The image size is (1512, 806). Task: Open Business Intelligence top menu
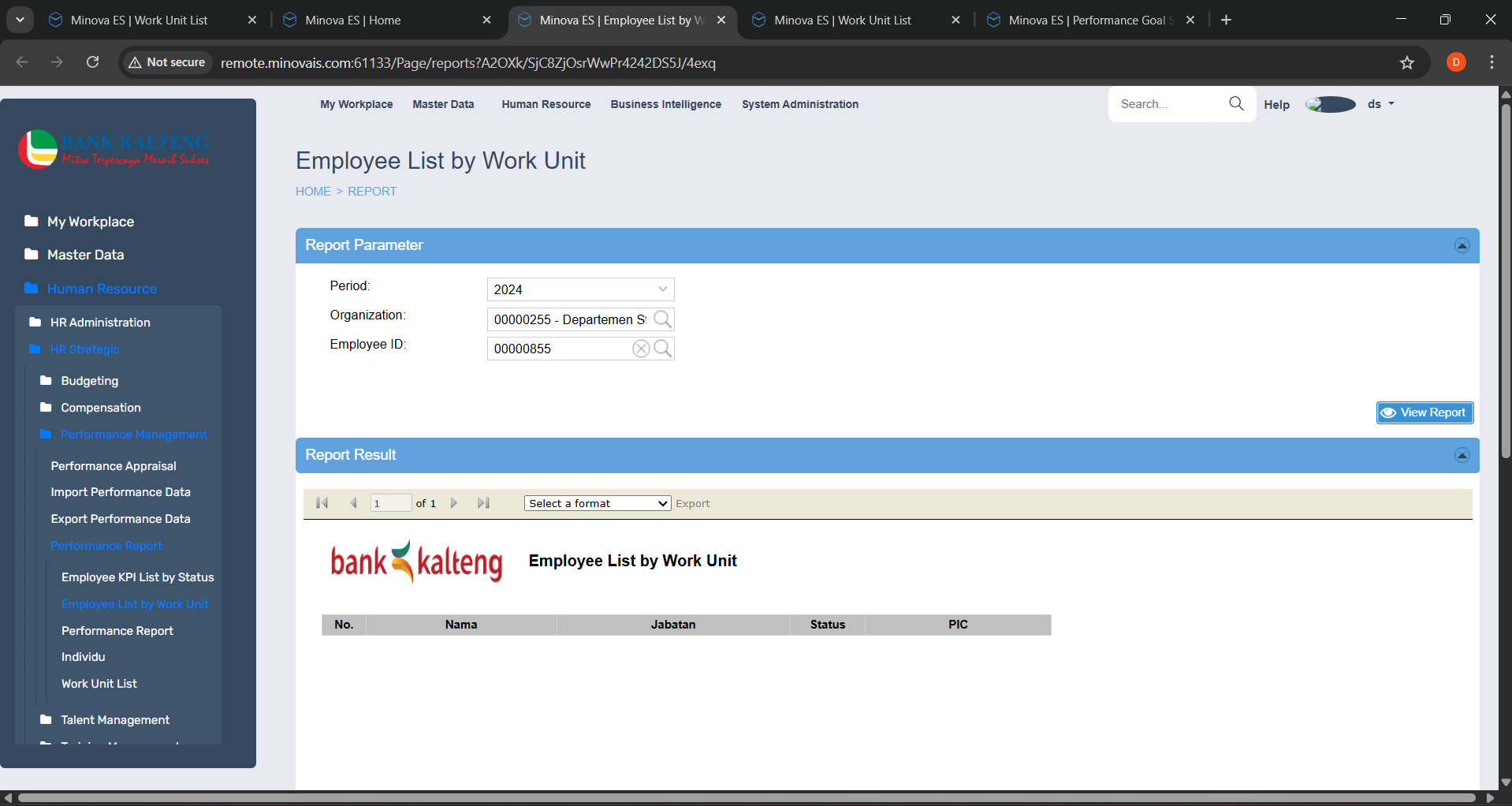click(666, 104)
